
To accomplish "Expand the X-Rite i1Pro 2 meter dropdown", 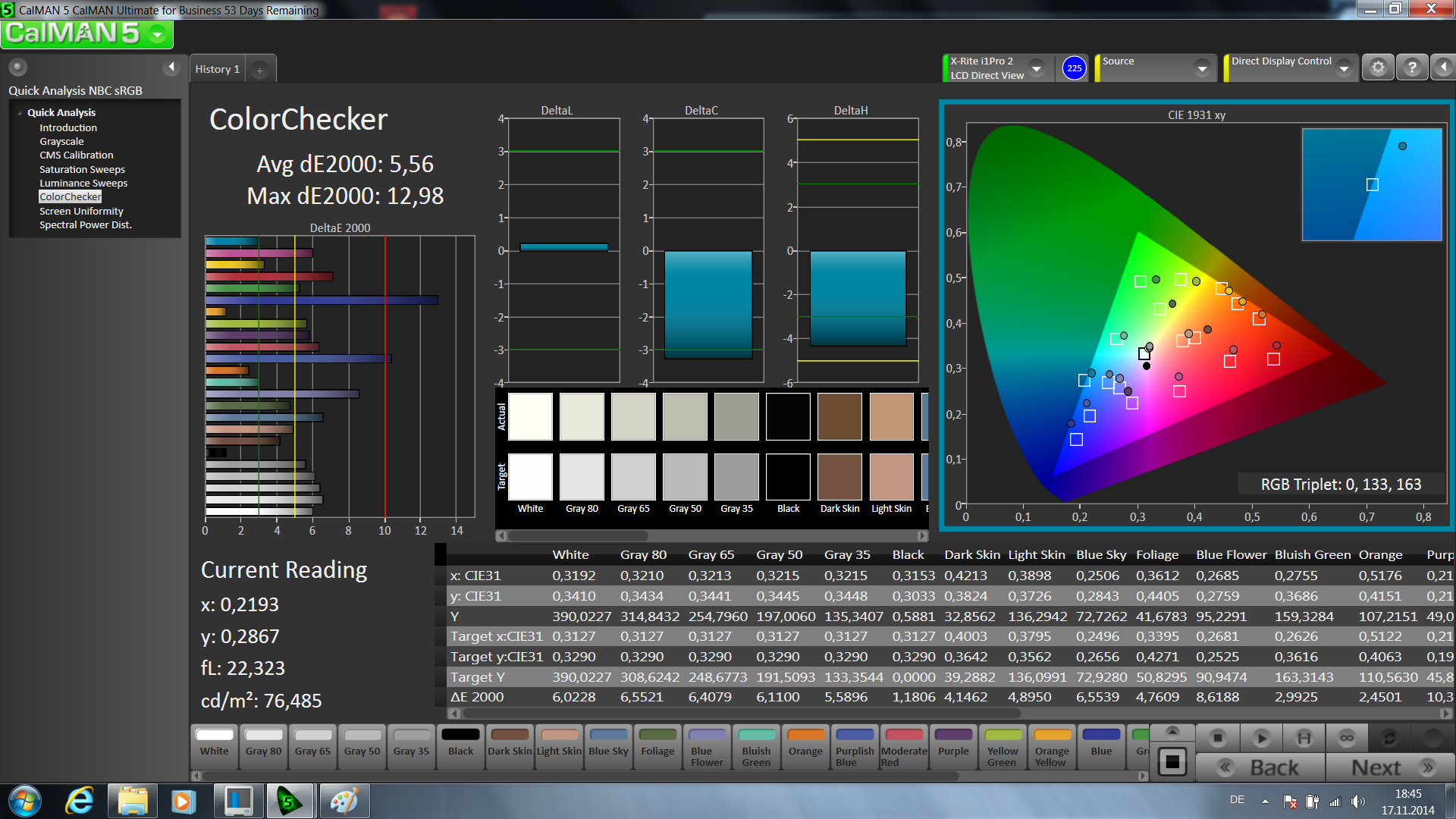I will (1037, 67).
